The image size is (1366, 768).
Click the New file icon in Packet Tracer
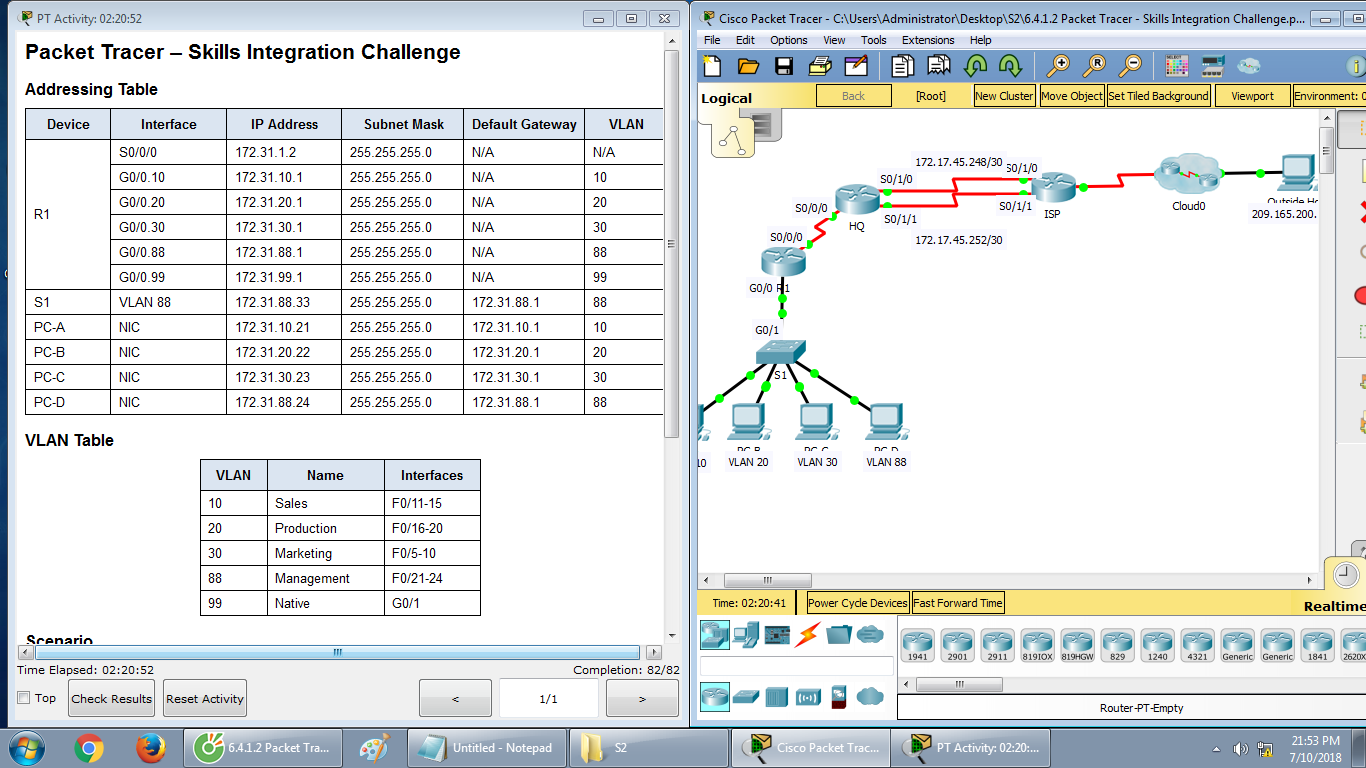(712, 66)
